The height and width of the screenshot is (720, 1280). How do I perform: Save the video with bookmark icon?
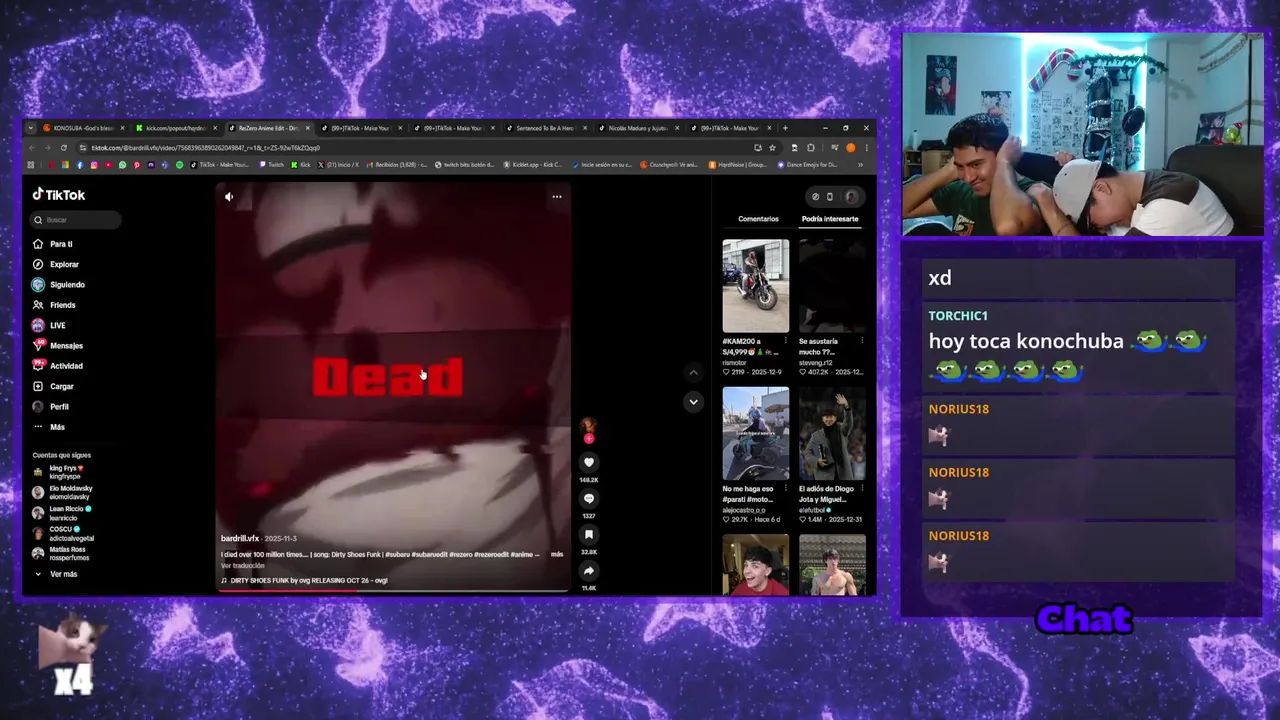tap(589, 535)
